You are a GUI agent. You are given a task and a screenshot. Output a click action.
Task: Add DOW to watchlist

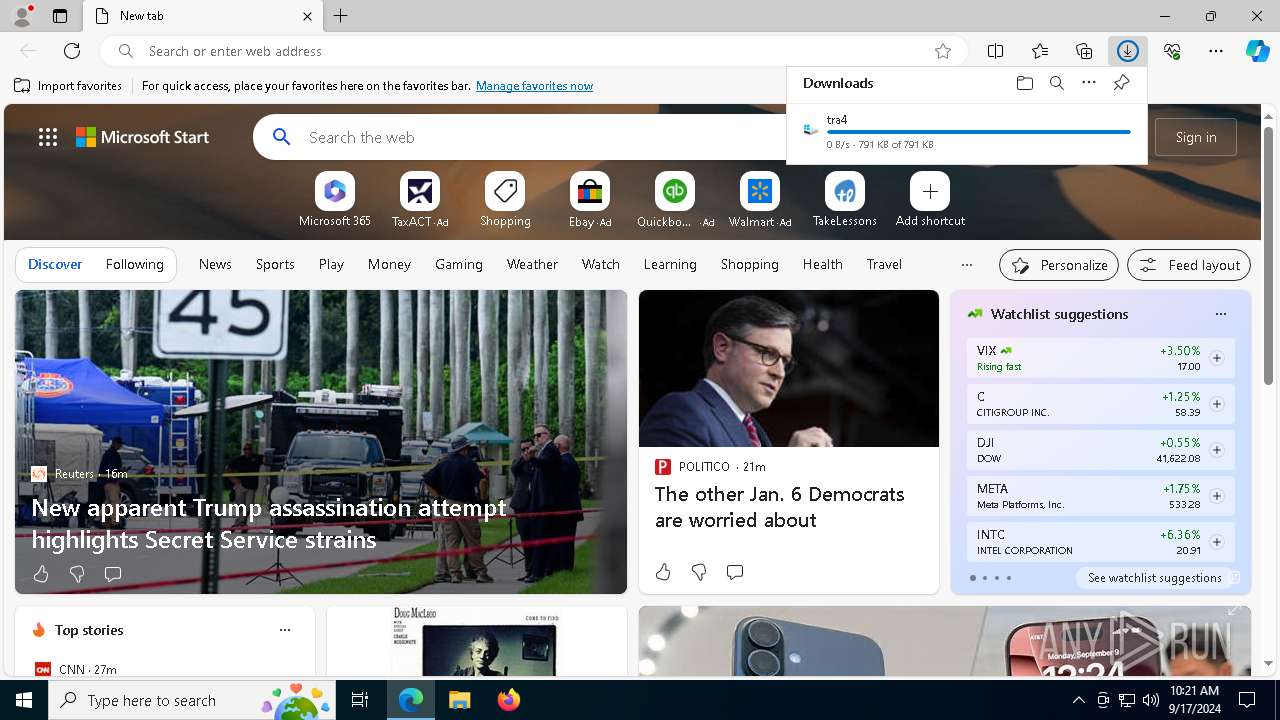tap(1216, 450)
